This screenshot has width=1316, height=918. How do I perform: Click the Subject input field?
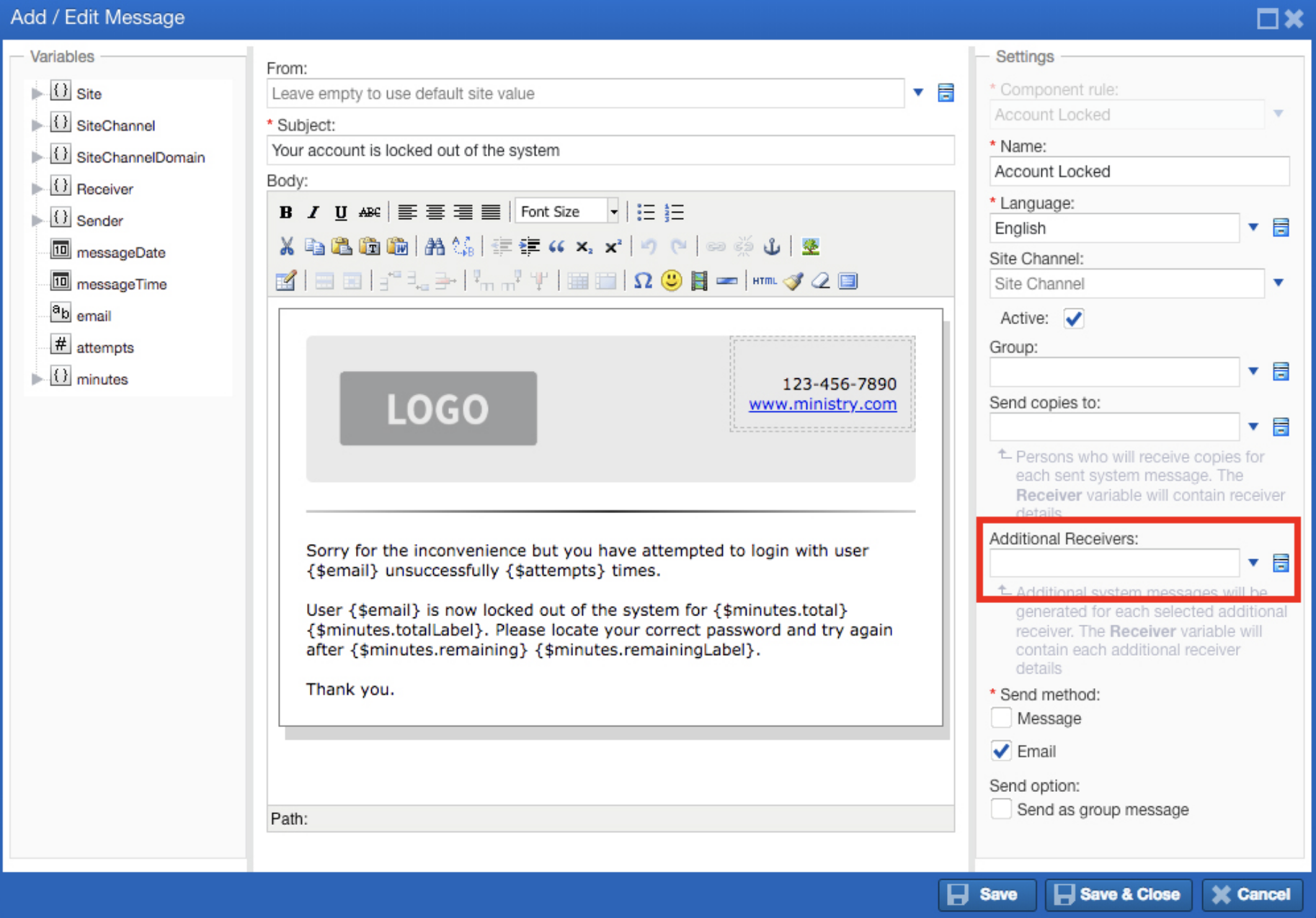610,150
